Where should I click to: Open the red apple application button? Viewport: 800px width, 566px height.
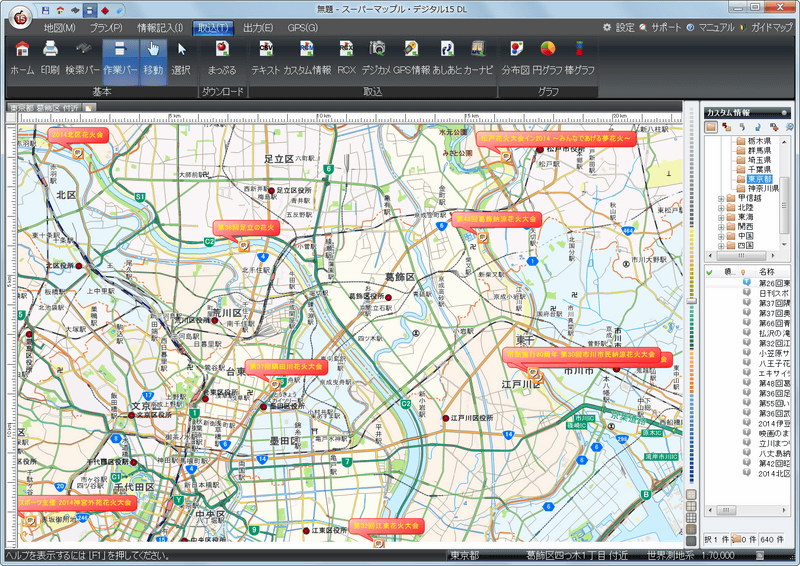[x=20, y=18]
